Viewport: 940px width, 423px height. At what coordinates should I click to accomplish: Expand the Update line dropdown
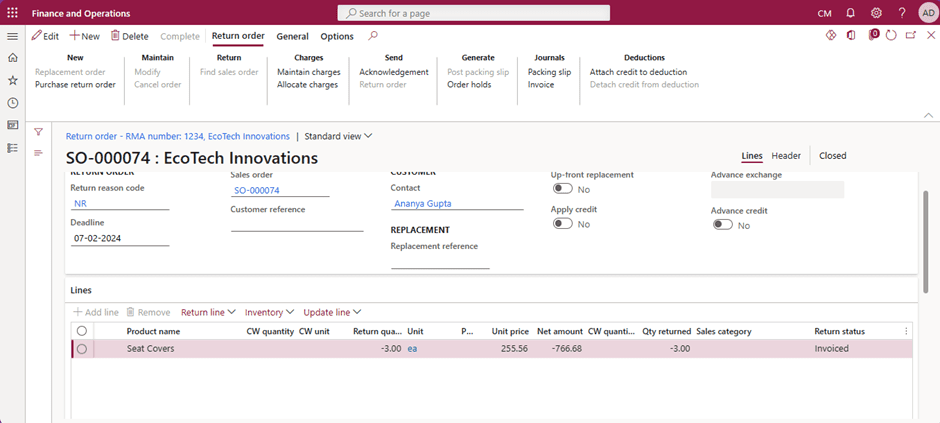click(332, 312)
